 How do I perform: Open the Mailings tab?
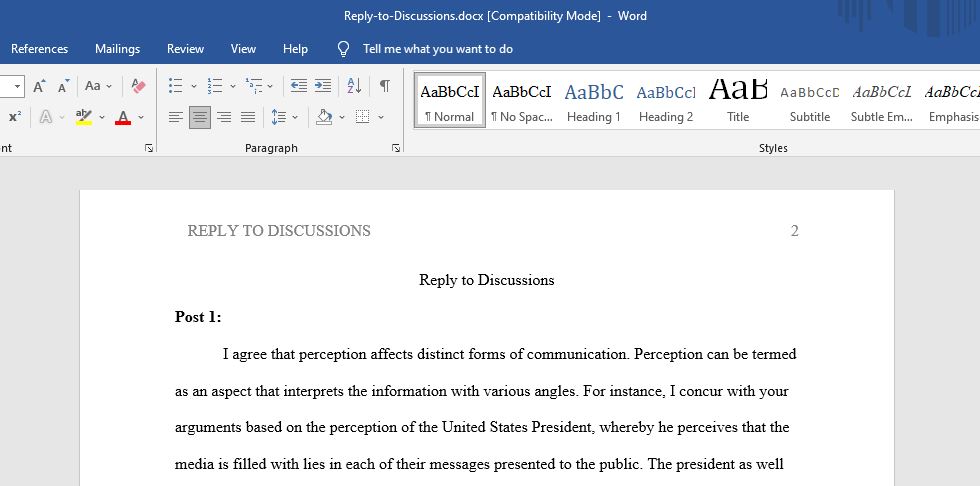(118, 49)
